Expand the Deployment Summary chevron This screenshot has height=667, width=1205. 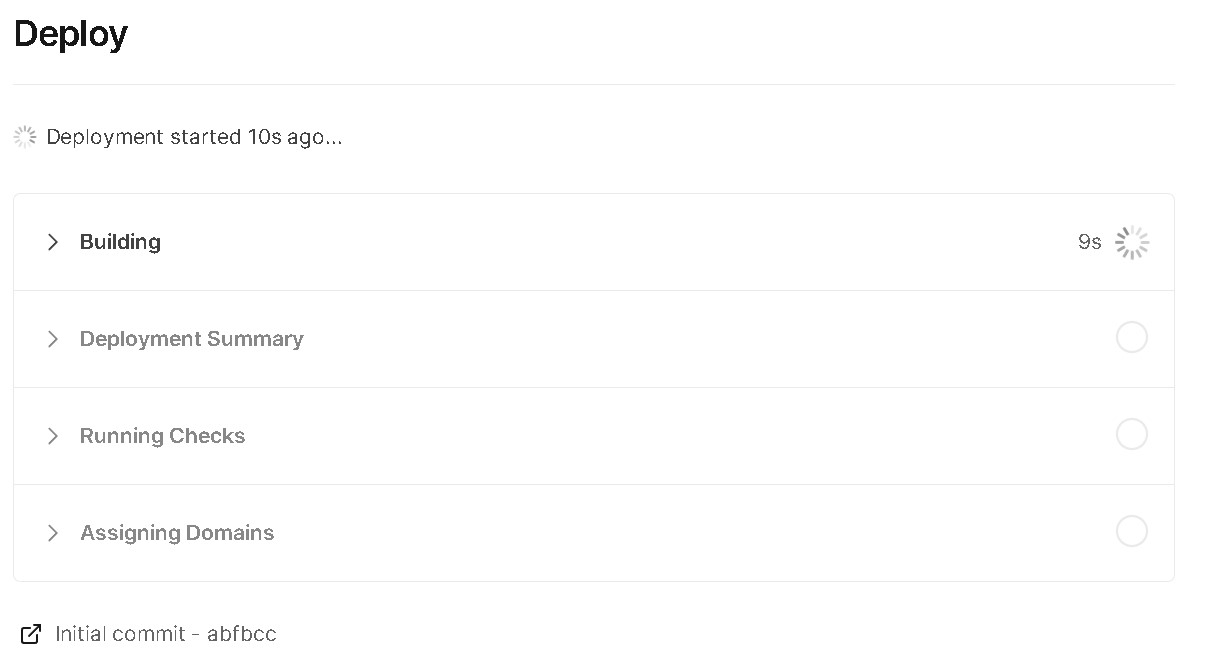[53, 339]
